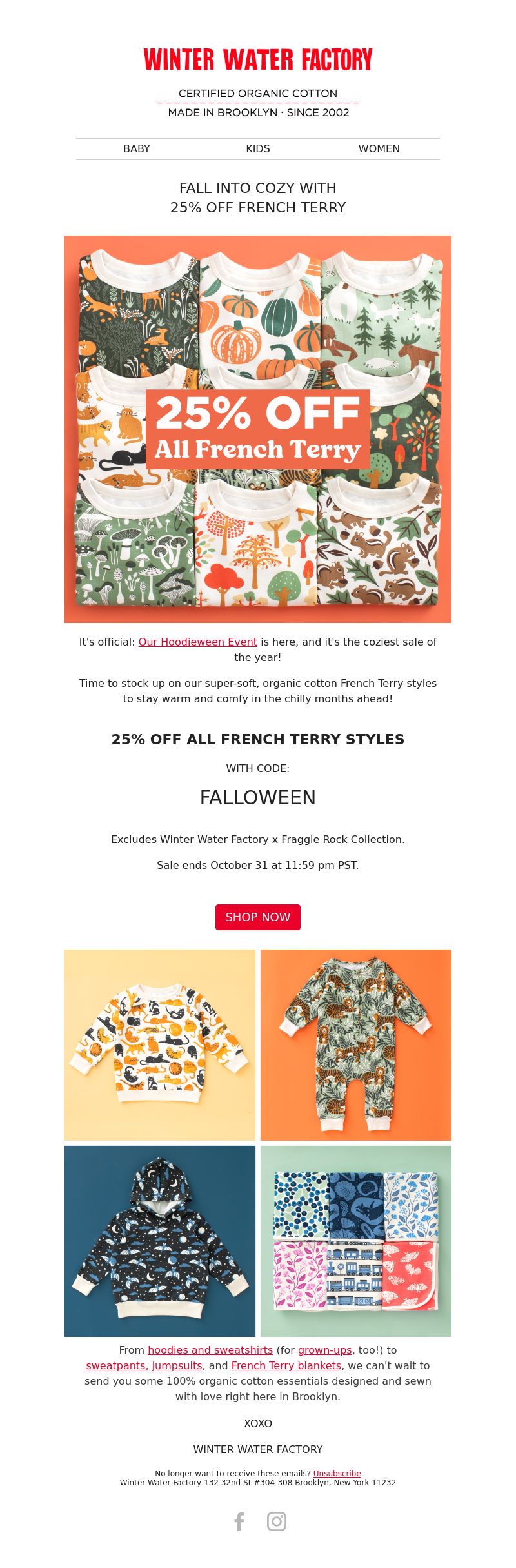The image size is (516, 1568).
Task: Click the Winter Water Factory logo
Action: 258,59
